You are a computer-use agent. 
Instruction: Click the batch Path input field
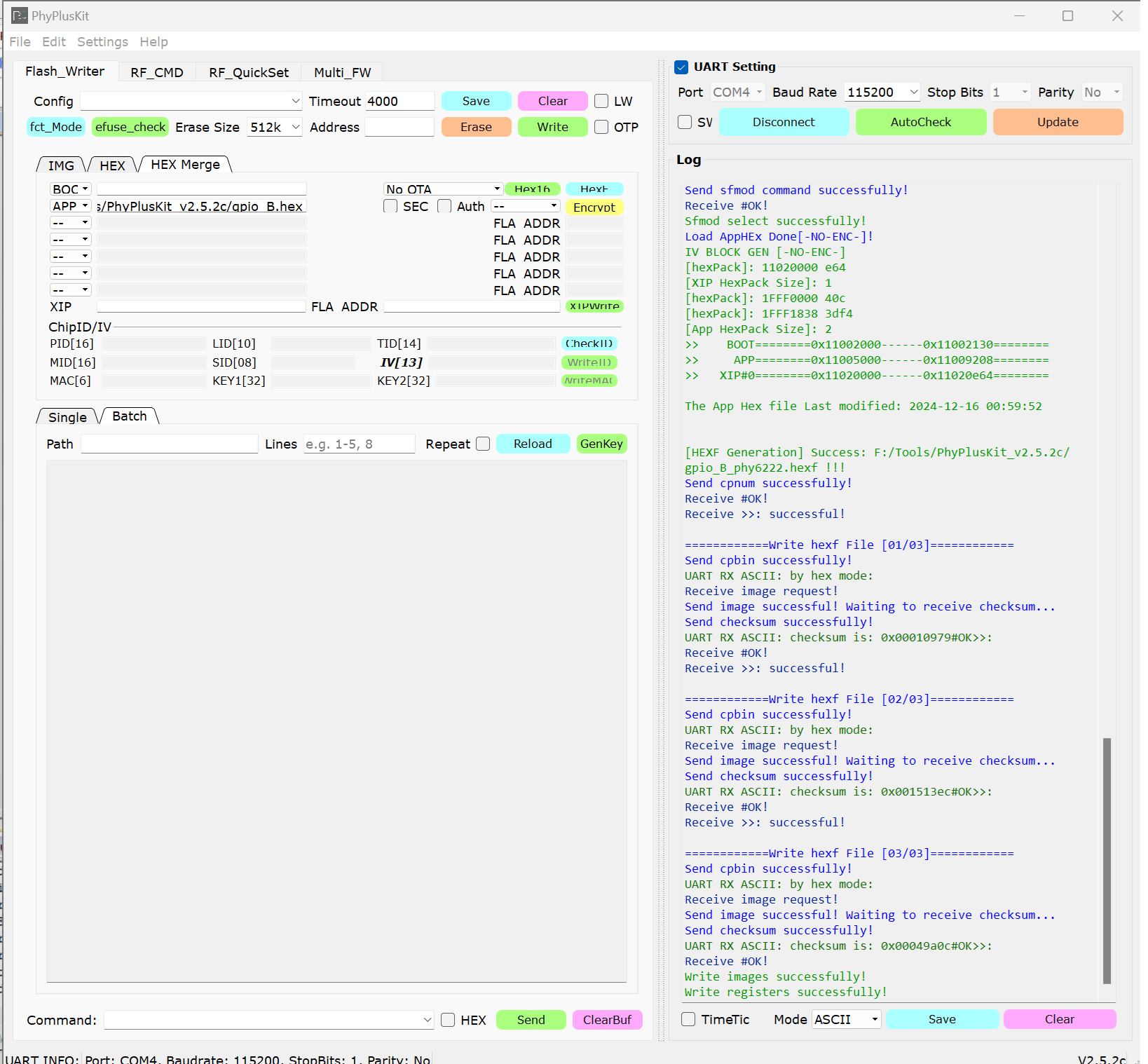coord(170,444)
